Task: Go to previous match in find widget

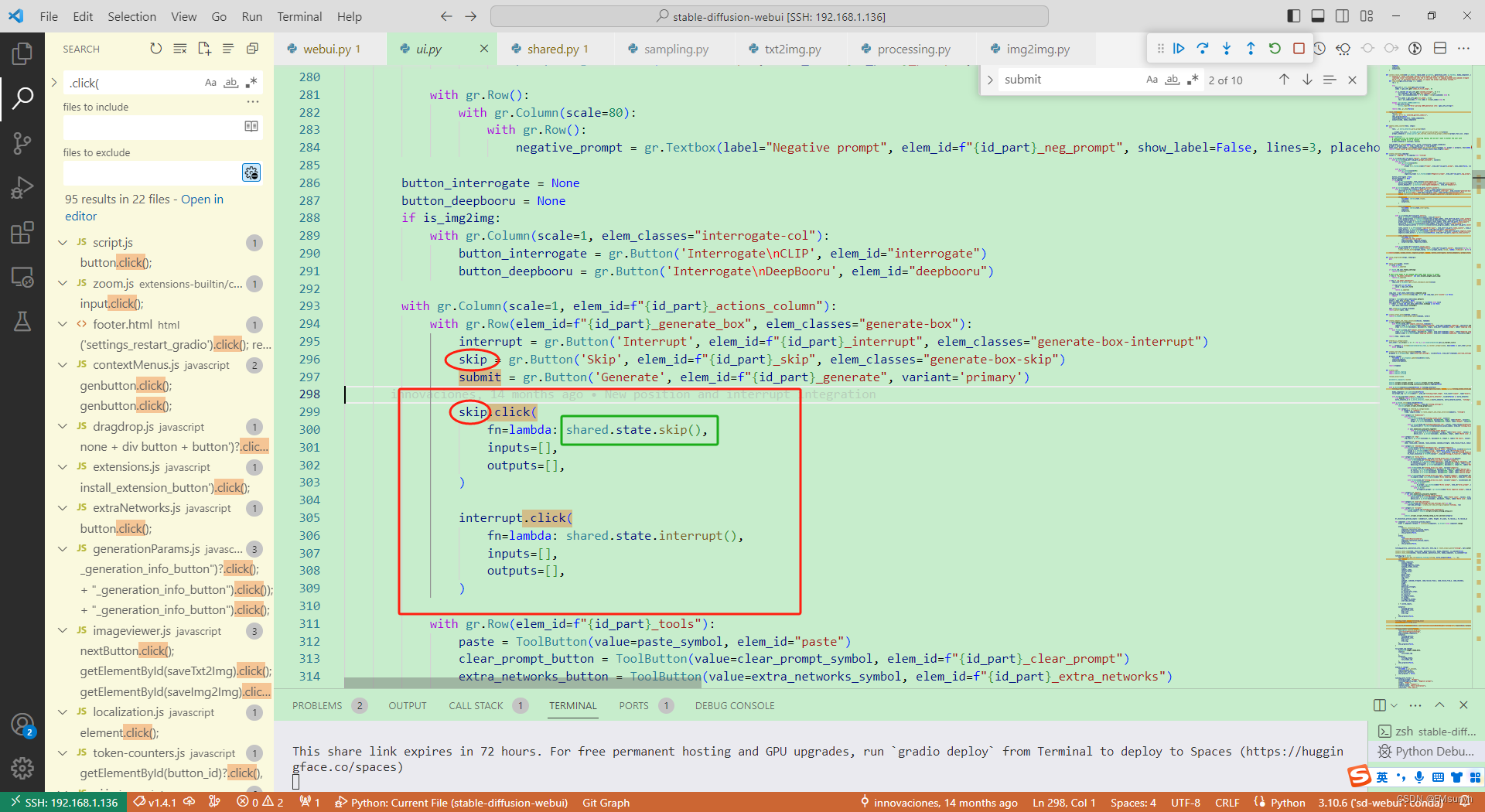Action: (1284, 80)
